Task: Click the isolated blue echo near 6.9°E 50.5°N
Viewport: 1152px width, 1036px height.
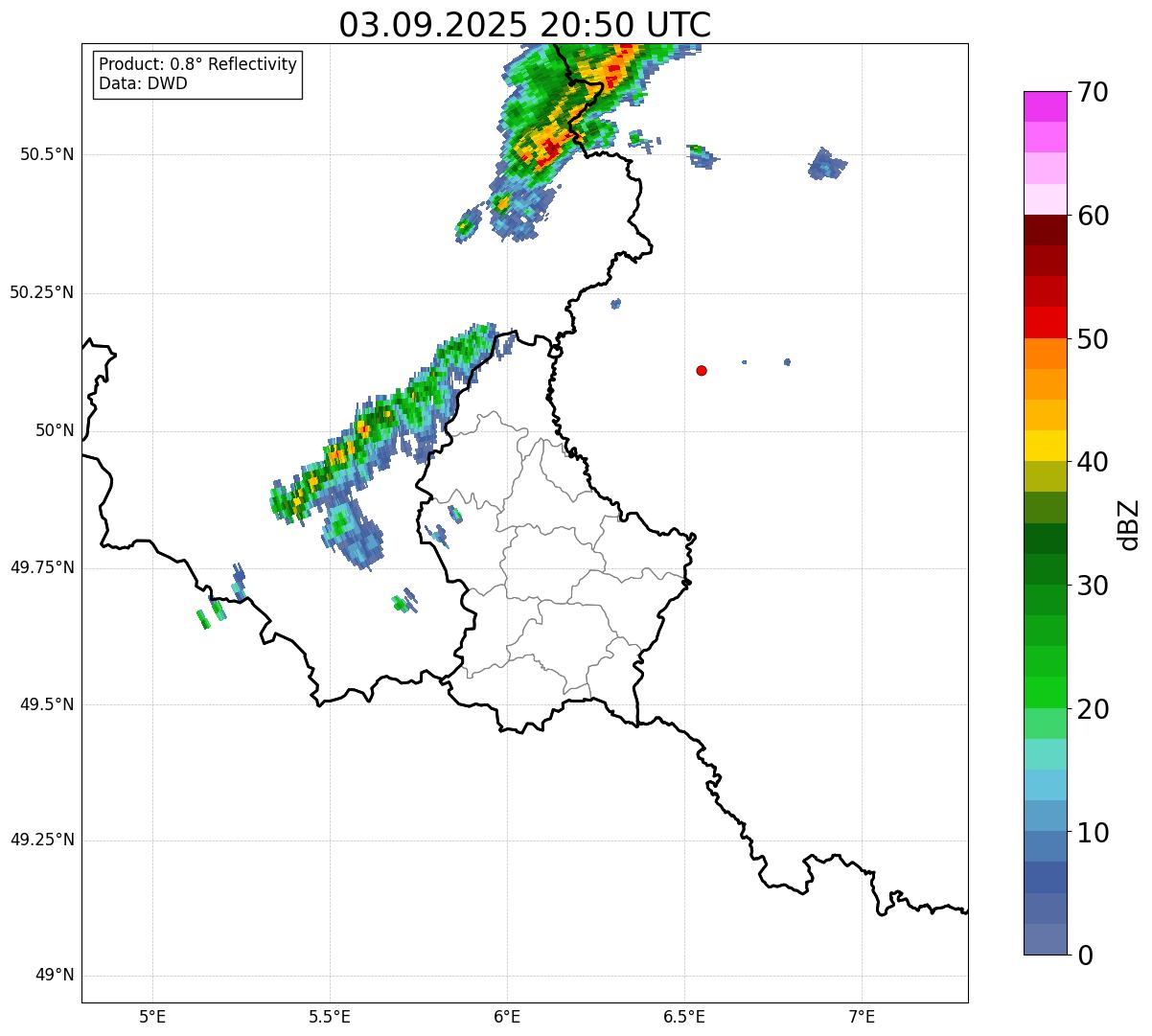Action: pos(826,165)
